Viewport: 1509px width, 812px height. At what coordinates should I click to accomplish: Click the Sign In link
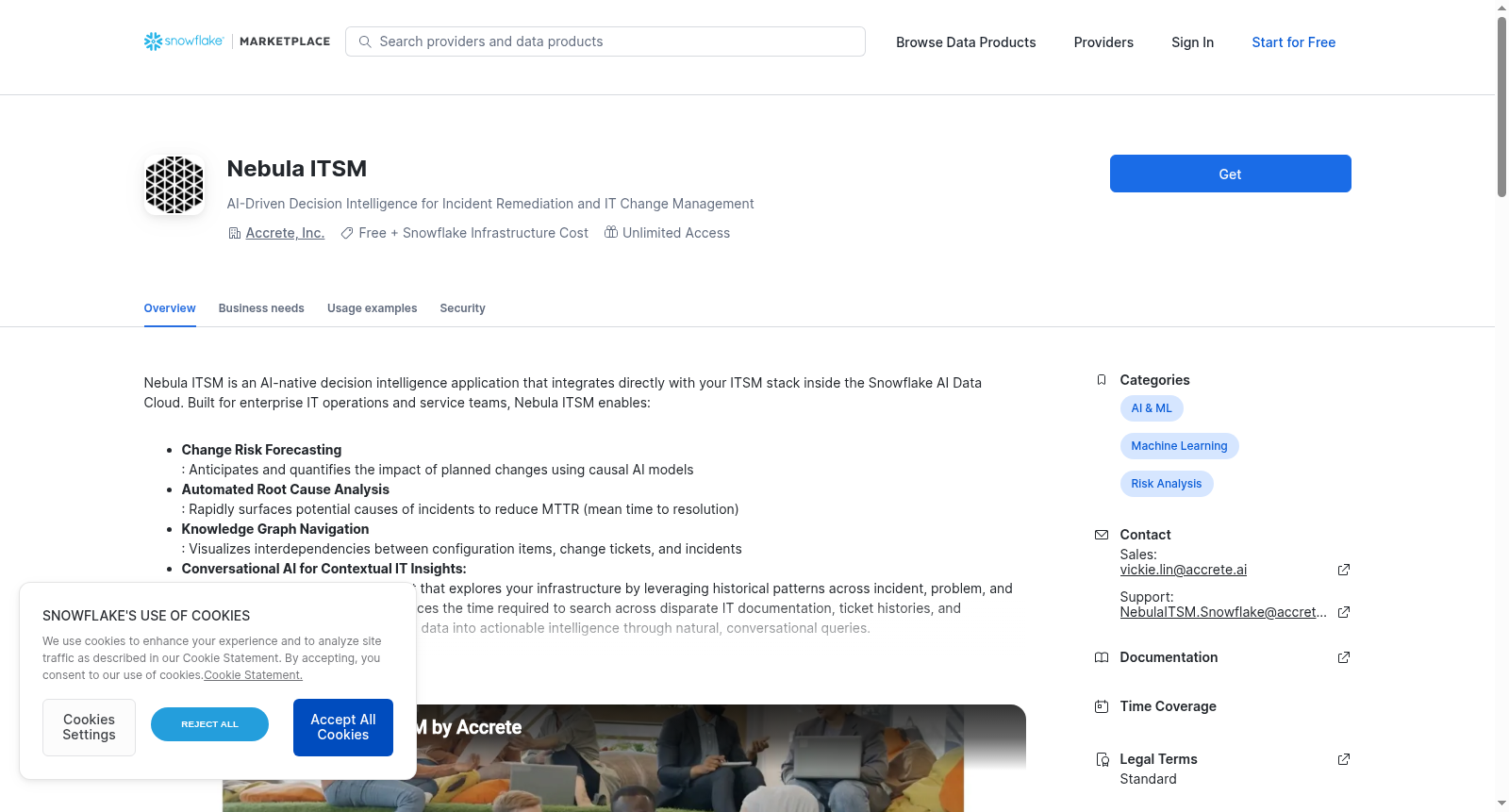[1192, 42]
